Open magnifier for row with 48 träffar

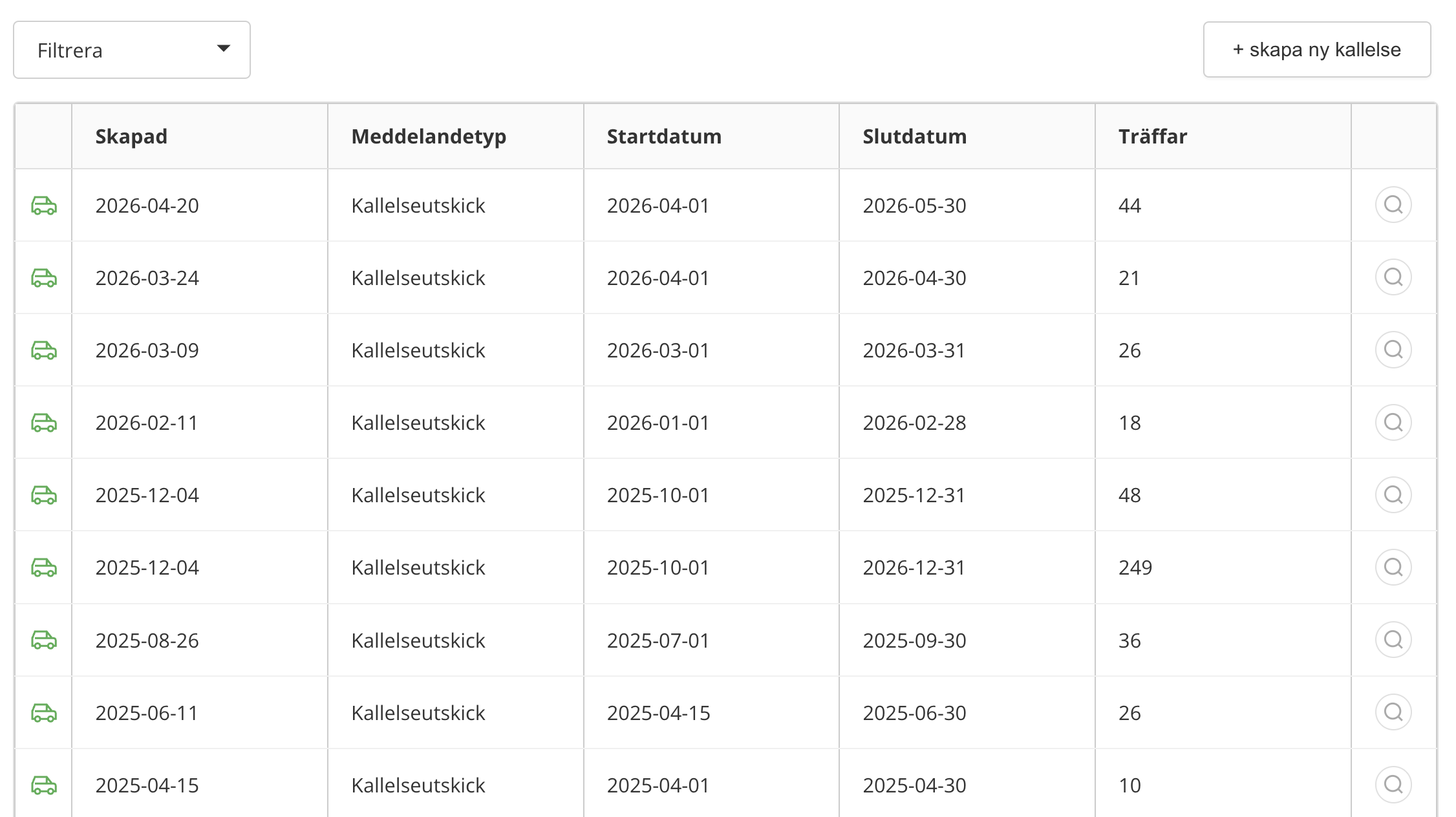pos(1393,495)
